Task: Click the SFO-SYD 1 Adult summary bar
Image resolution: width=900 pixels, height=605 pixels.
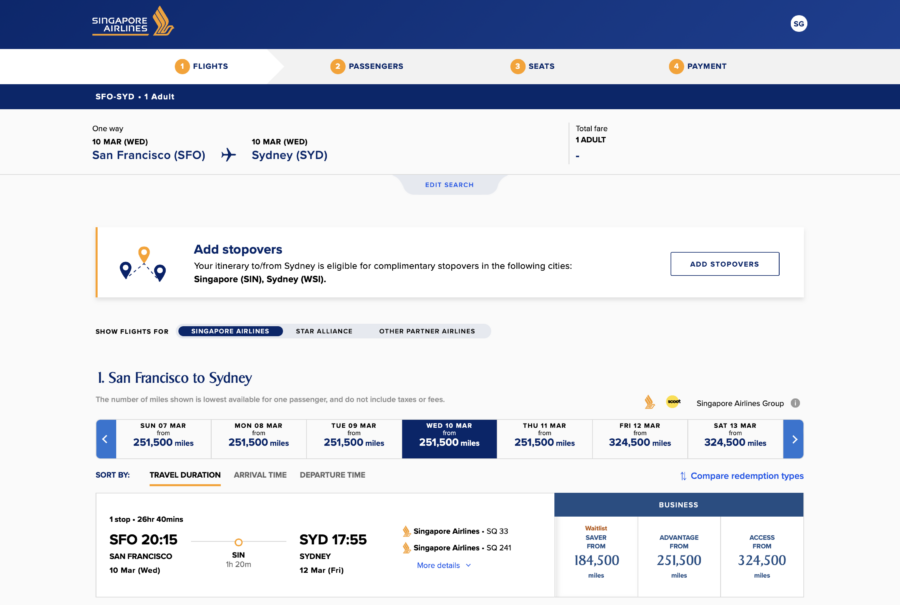Action: (450, 96)
